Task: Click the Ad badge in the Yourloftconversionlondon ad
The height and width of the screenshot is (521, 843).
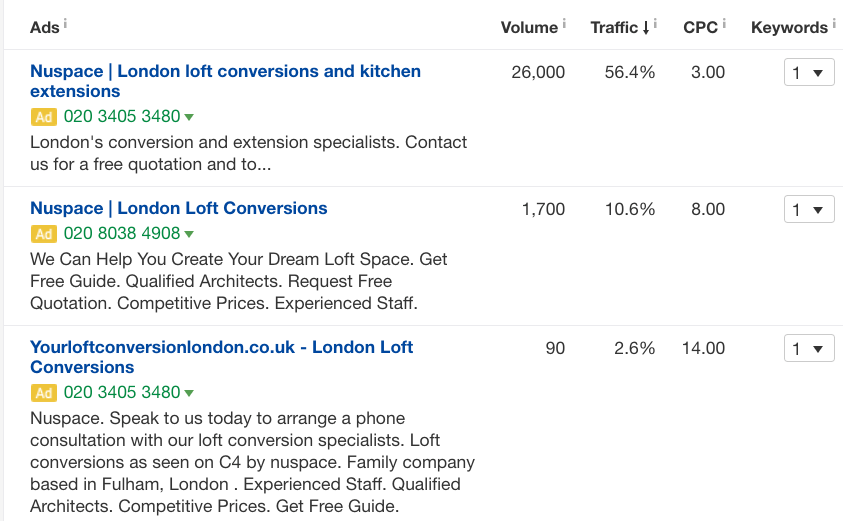Action: [x=43, y=393]
